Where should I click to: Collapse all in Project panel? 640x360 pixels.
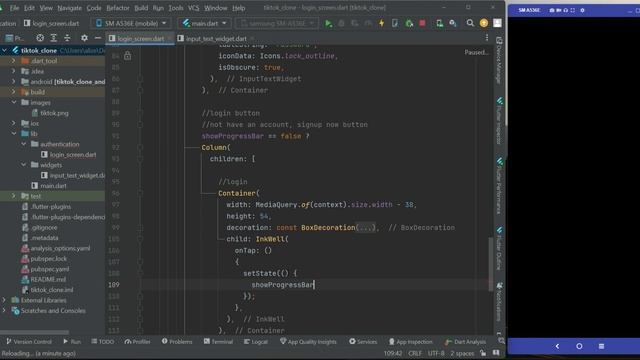(67, 38)
